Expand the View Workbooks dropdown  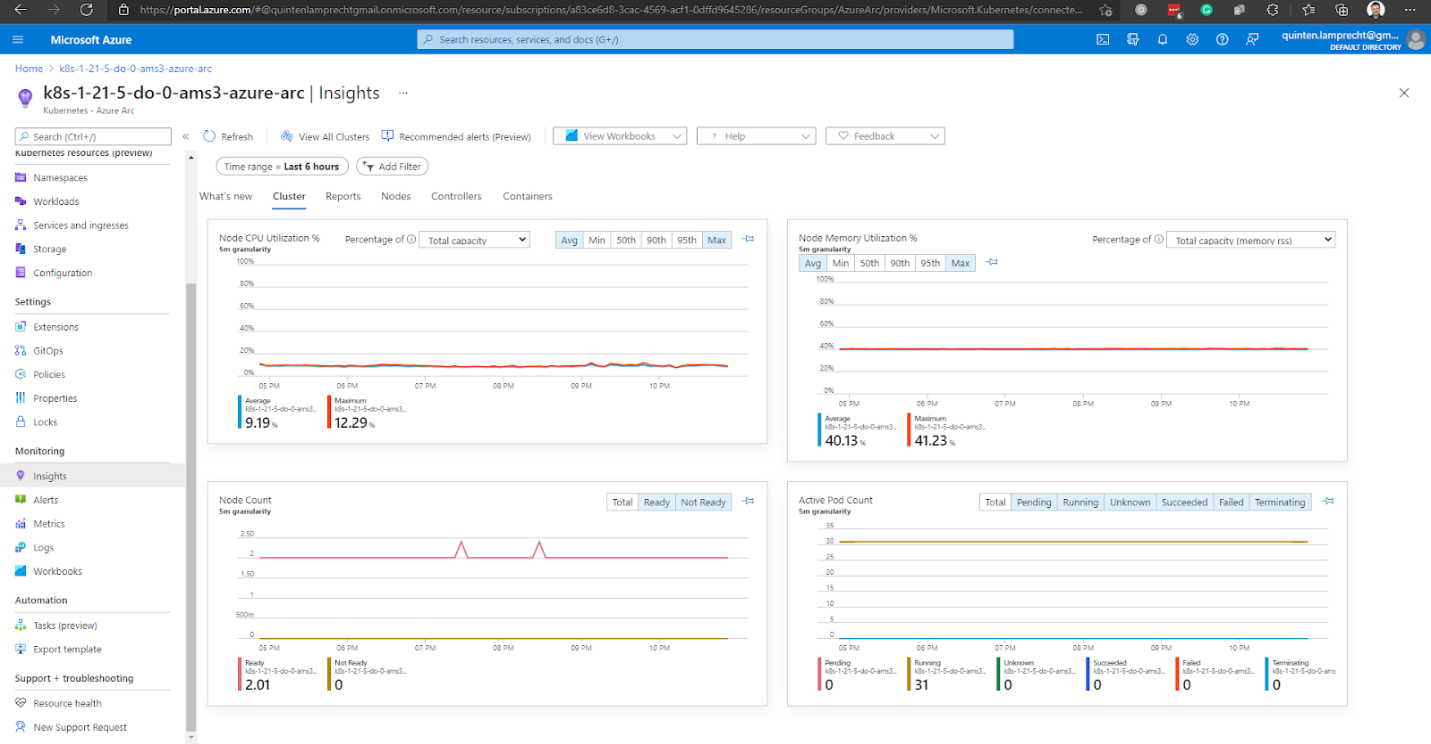620,136
